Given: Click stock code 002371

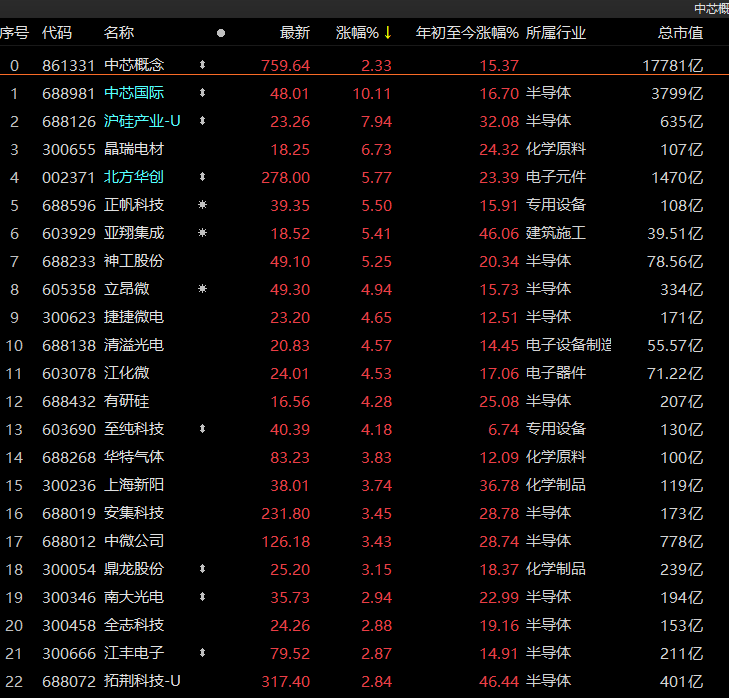Looking at the screenshot, I should click(x=68, y=177).
